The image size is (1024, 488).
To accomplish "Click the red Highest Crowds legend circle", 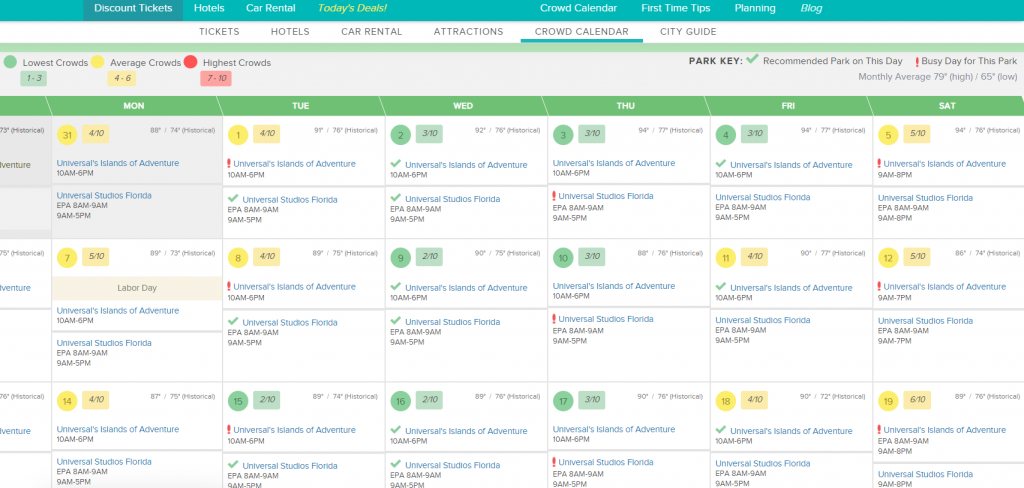I will click(191, 62).
